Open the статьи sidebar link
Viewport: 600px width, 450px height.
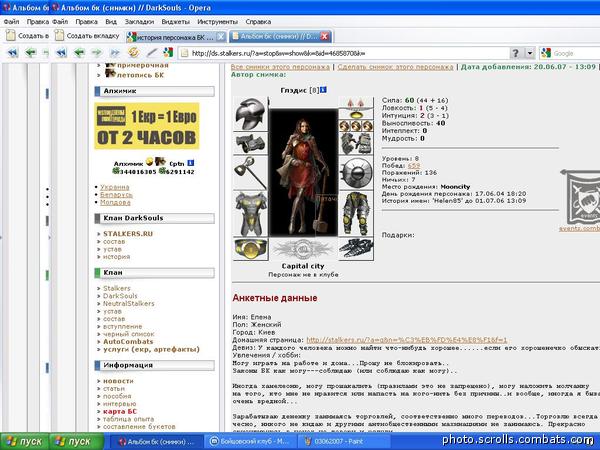(x=114, y=389)
